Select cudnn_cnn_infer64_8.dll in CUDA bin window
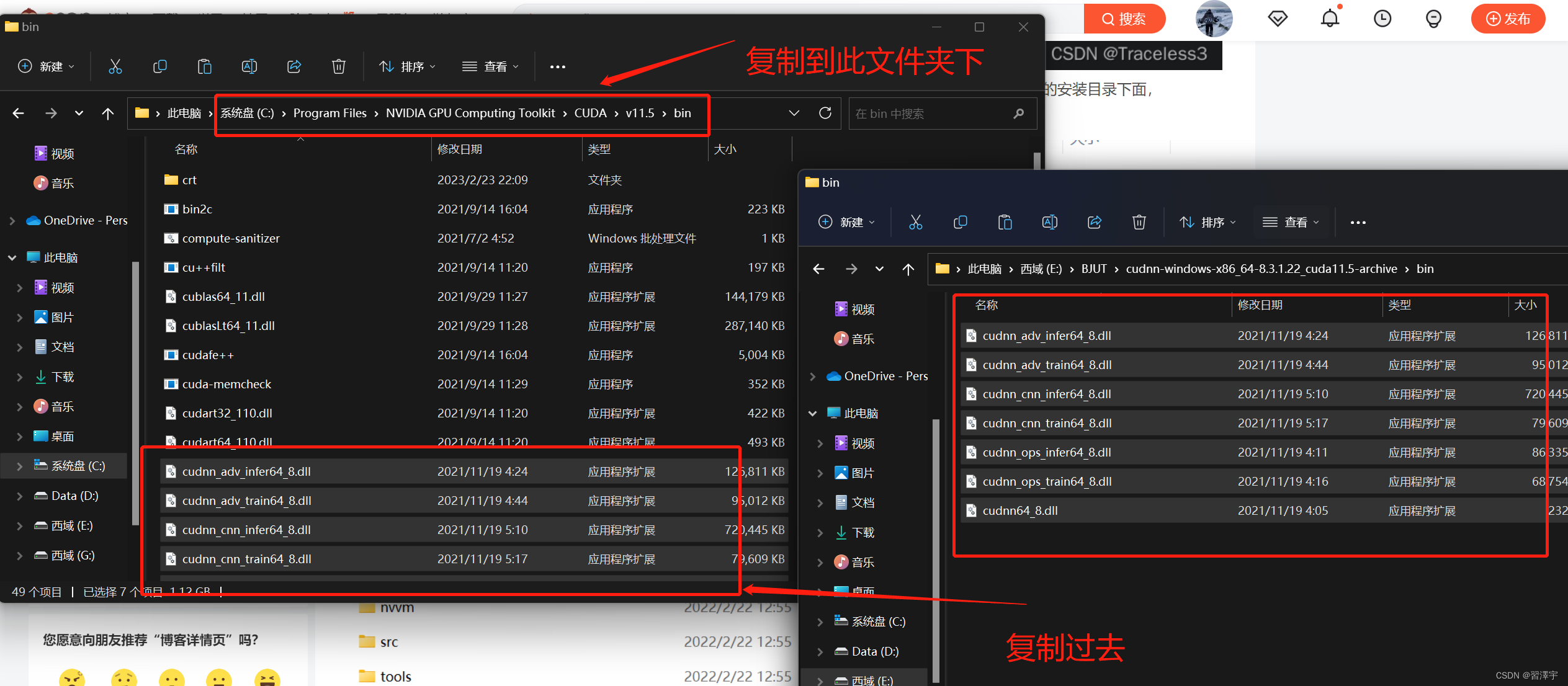 coord(474,530)
